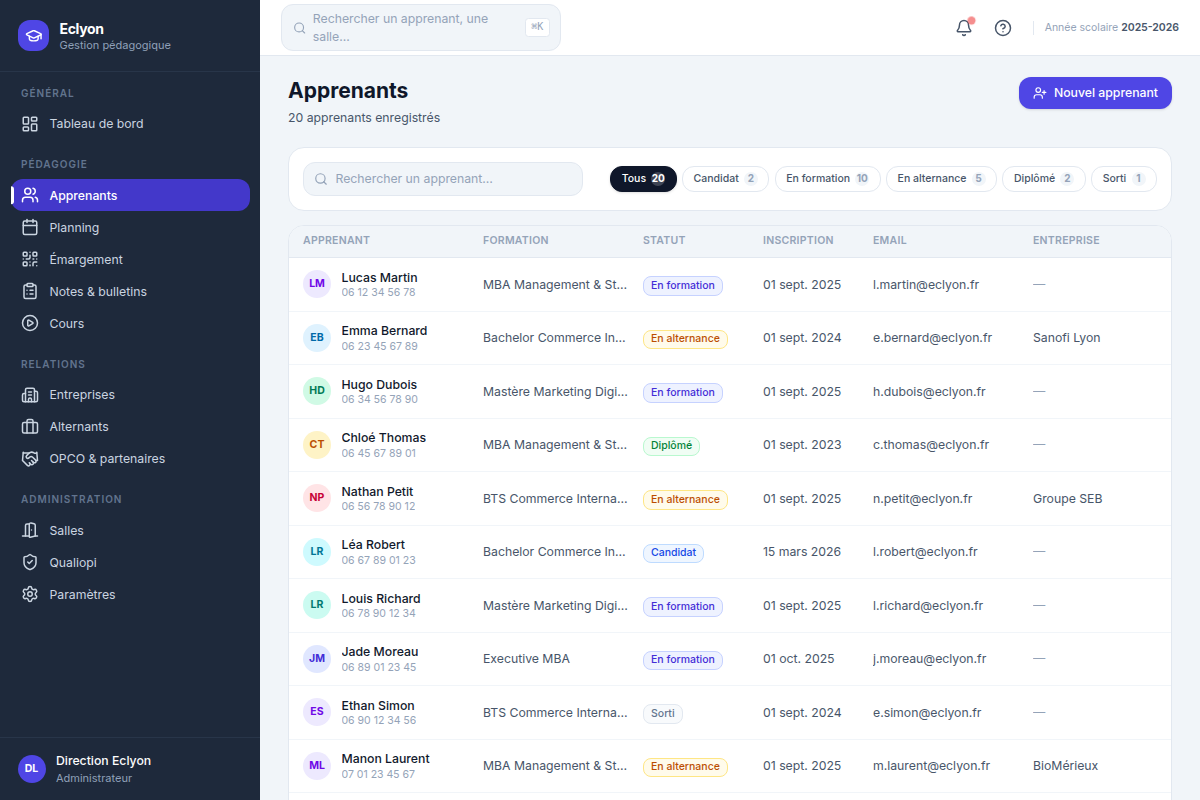Click the BioMérieux company cell
1200x800 pixels.
click(1065, 766)
